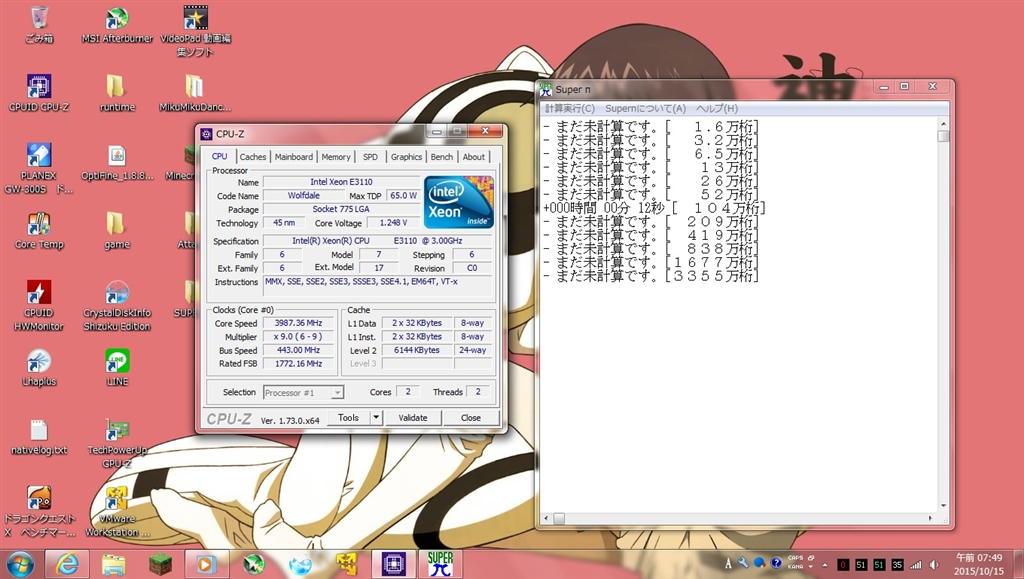Click the Super Pi taskbar icon

pos(440,563)
